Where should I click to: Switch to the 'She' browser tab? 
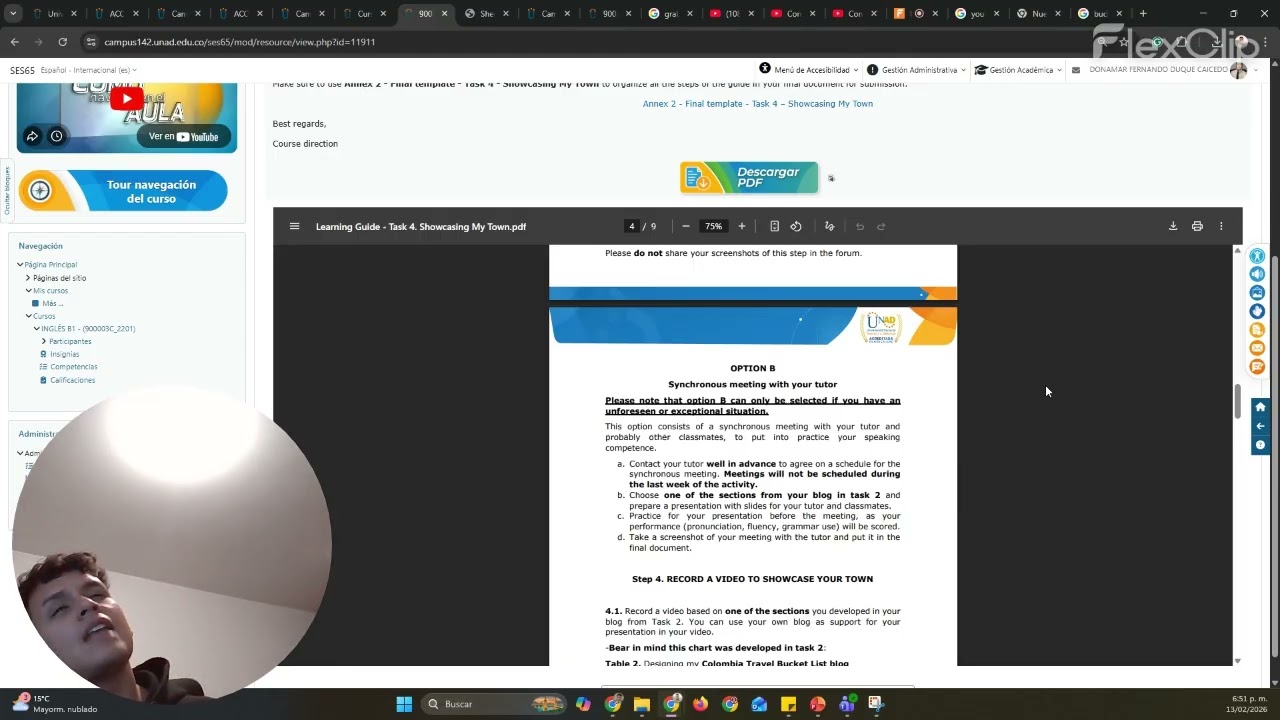(487, 14)
